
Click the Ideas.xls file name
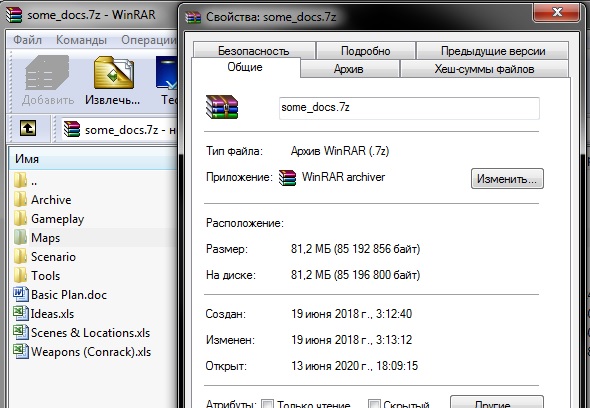pos(52,314)
